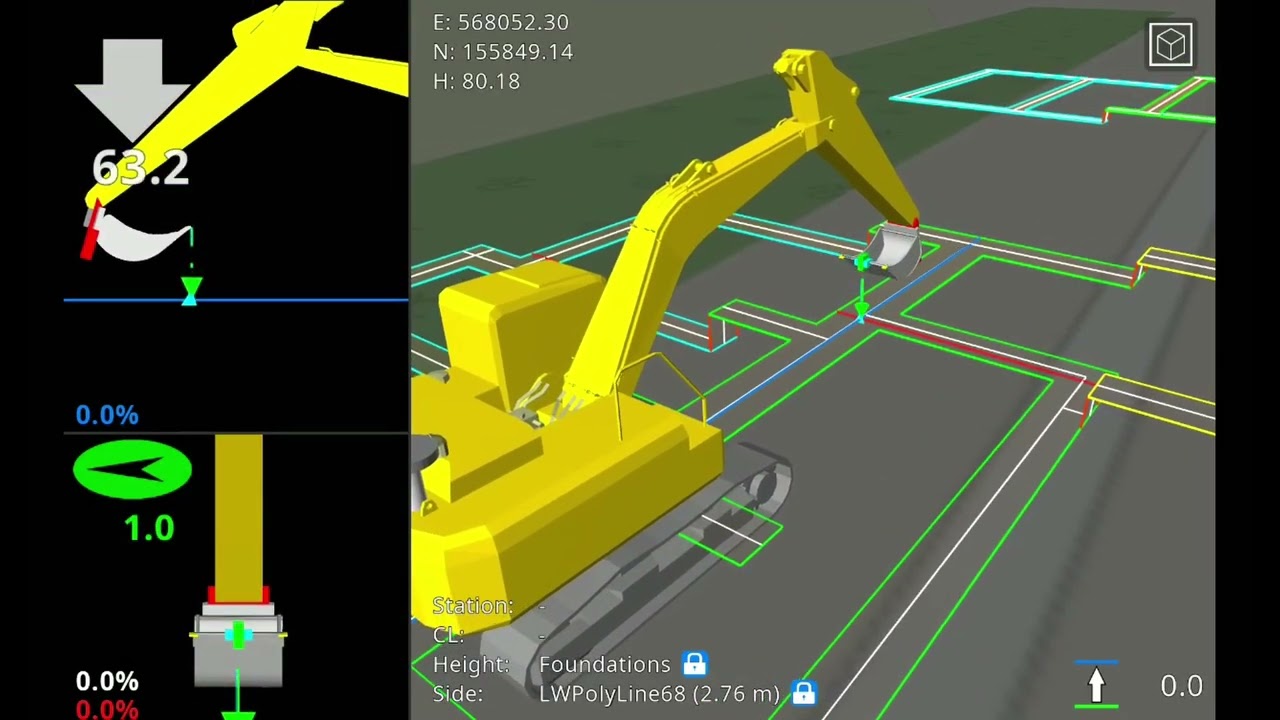Open the 3D view cube icon

pos(1170,45)
